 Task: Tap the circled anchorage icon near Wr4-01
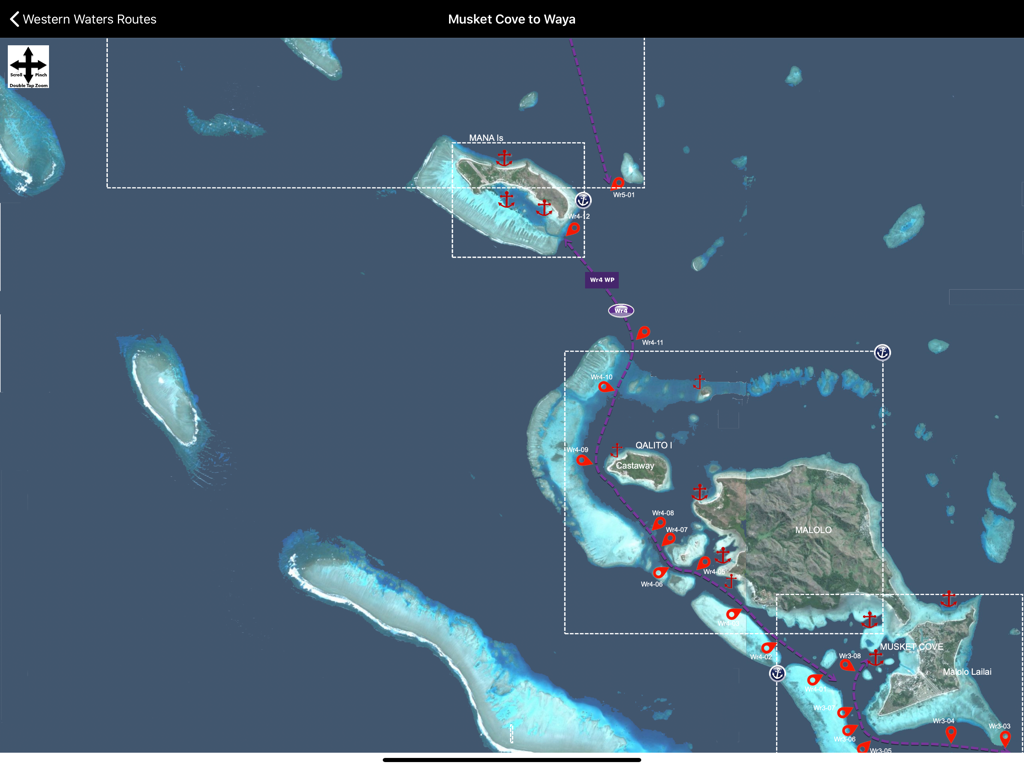click(x=776, y=674)
